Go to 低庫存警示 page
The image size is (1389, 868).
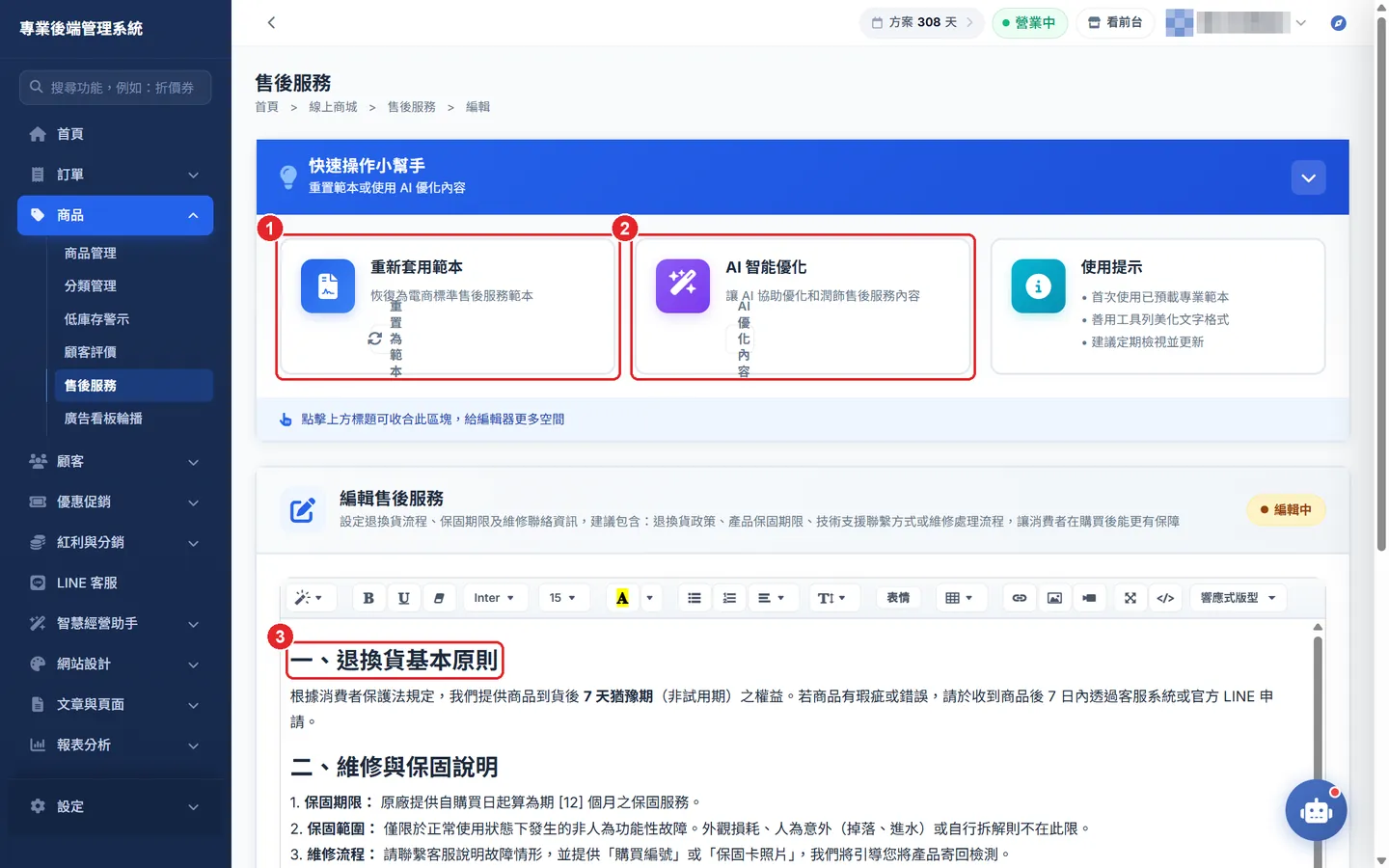(x=96, y=319)
